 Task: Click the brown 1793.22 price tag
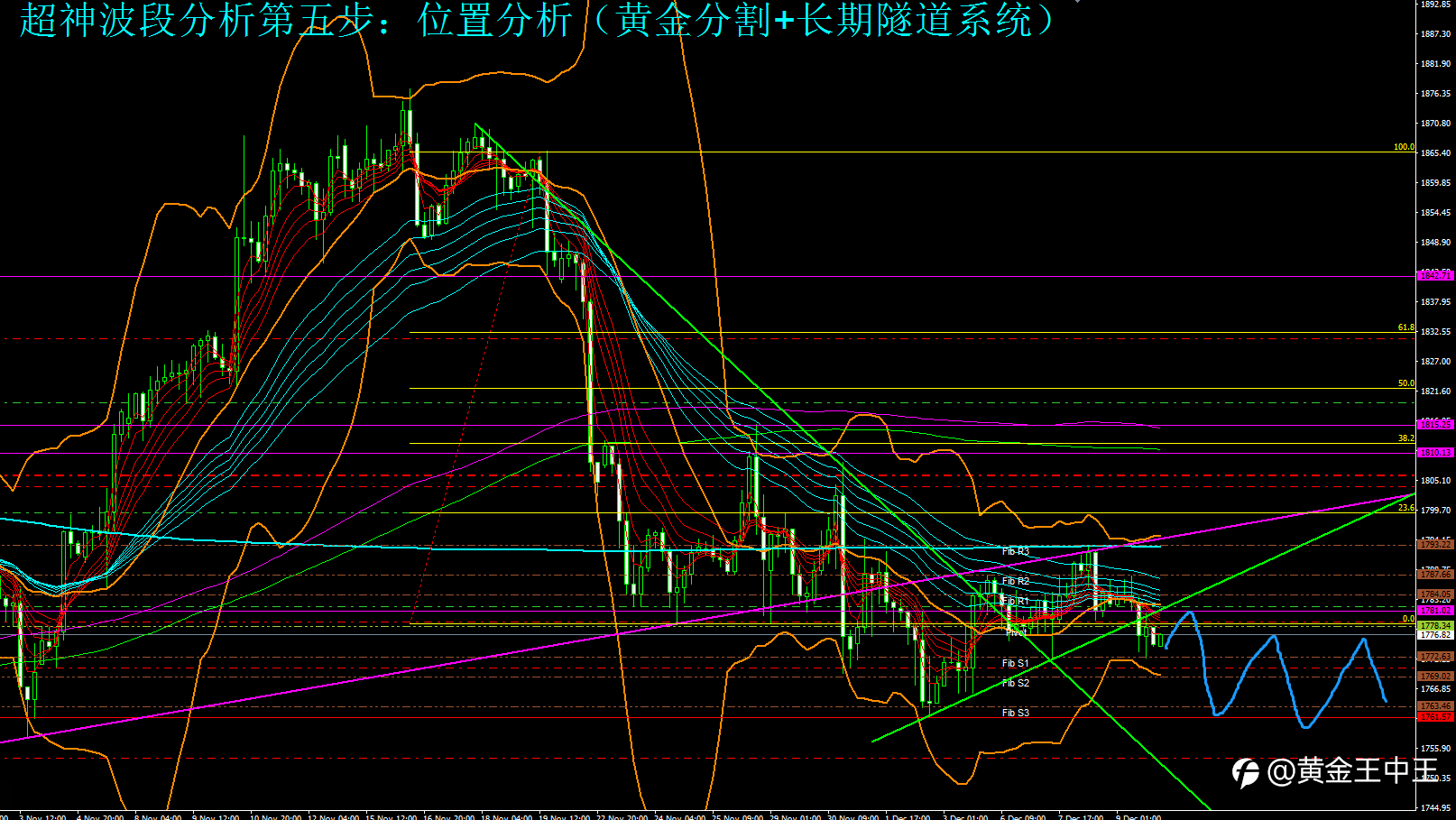click(1435, 545)
